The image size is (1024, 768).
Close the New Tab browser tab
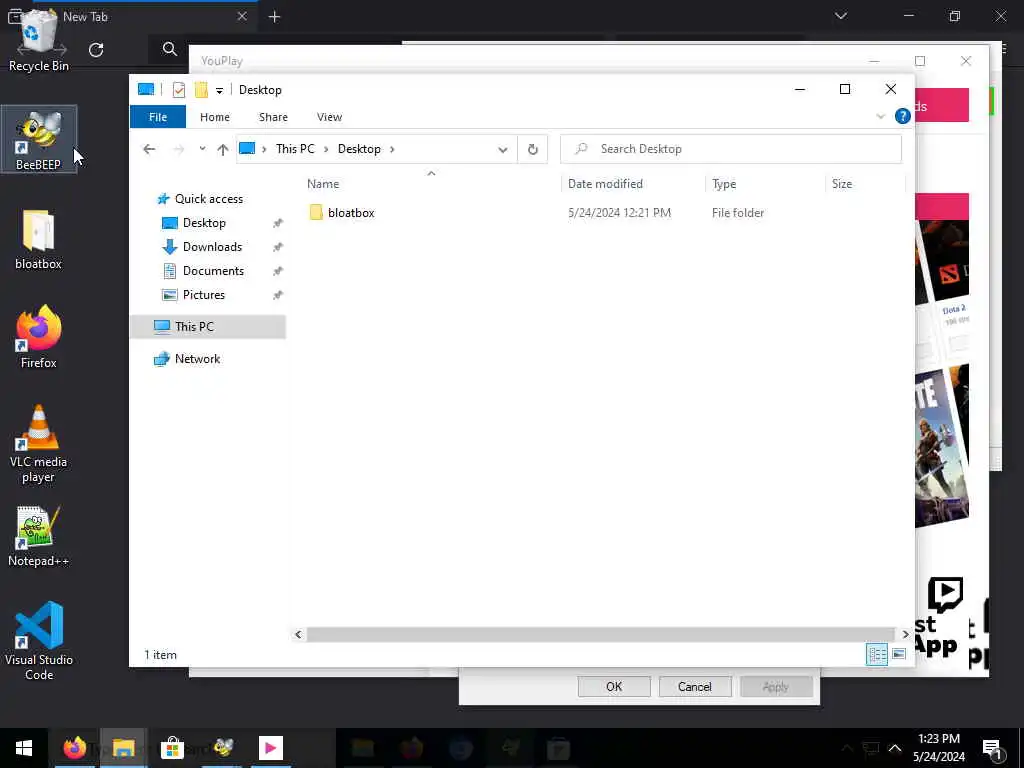click(242, 16)
